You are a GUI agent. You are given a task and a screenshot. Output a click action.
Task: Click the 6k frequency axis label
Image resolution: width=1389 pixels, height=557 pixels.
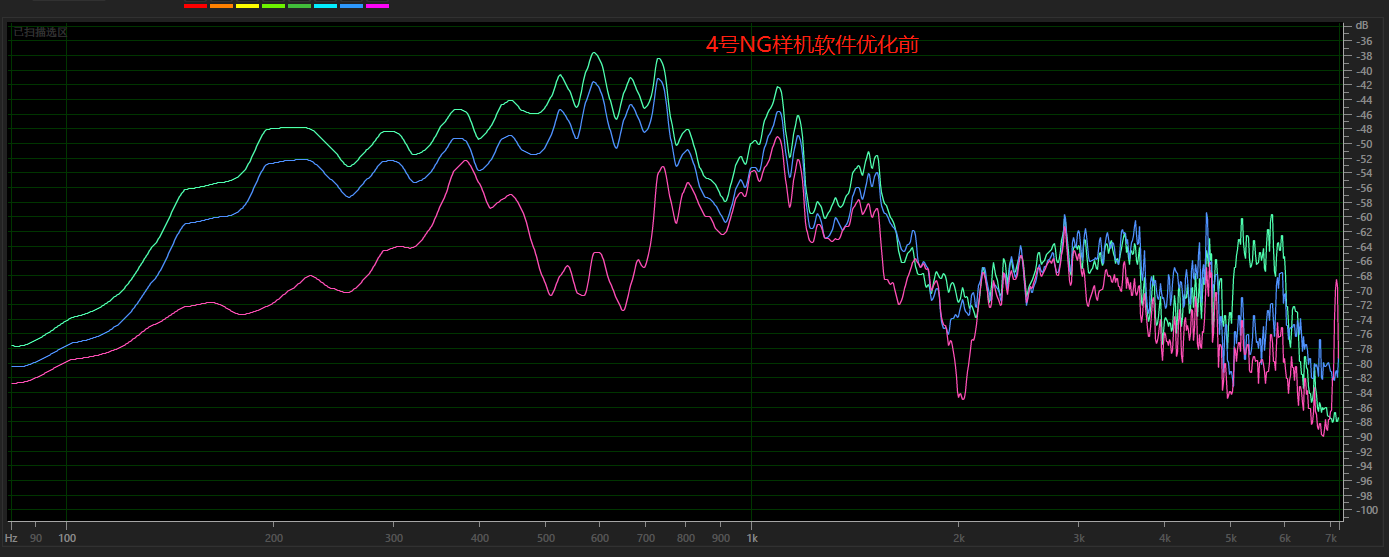[x=1285, y=538]
